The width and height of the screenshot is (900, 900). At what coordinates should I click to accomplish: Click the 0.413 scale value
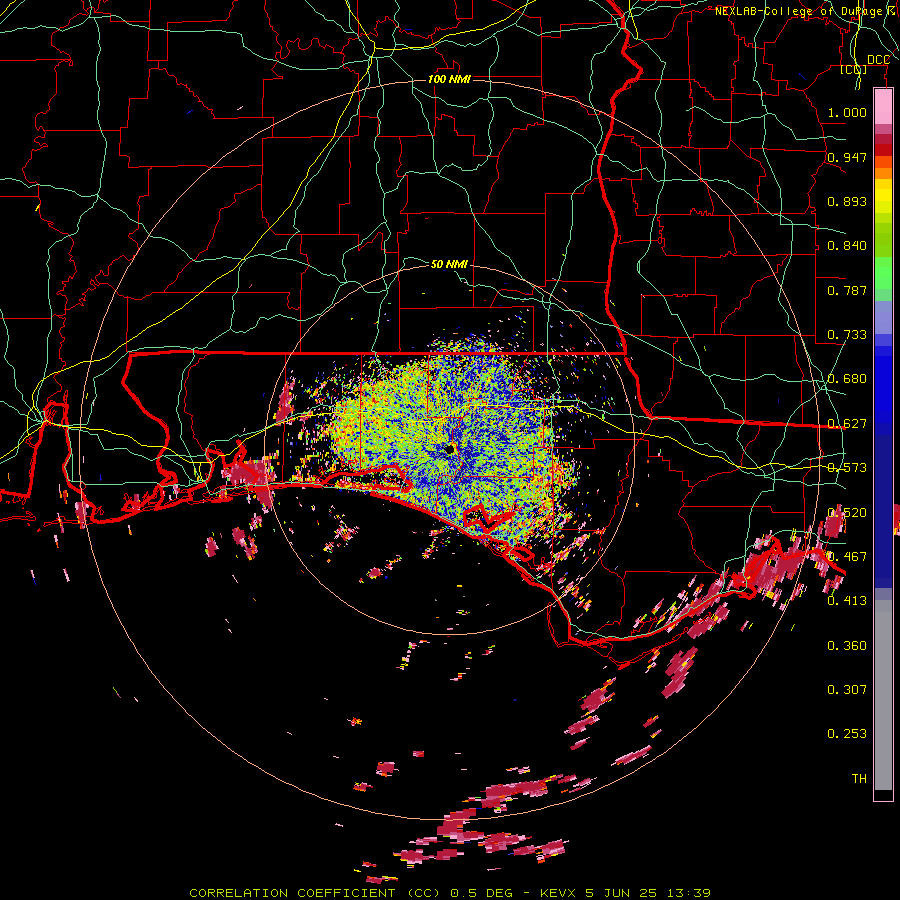click(847, 601)
